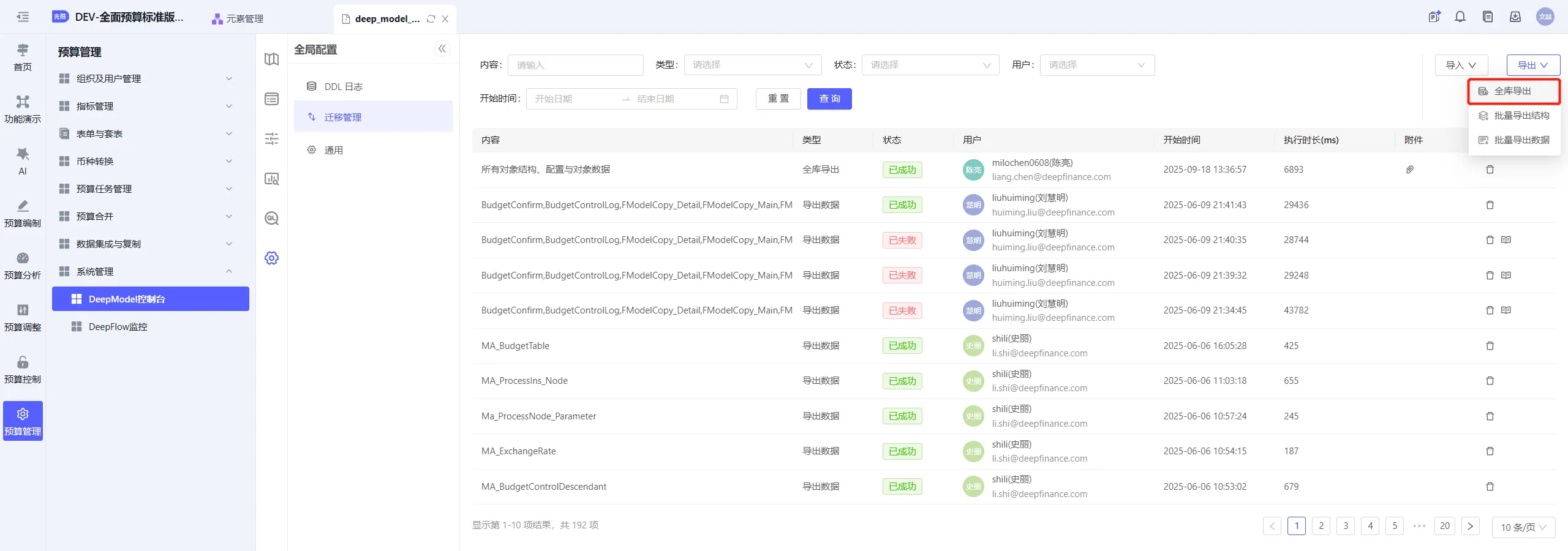
Task: Open the calendar icon in date range
Action: pyautogui.click(x=724, y=99)
